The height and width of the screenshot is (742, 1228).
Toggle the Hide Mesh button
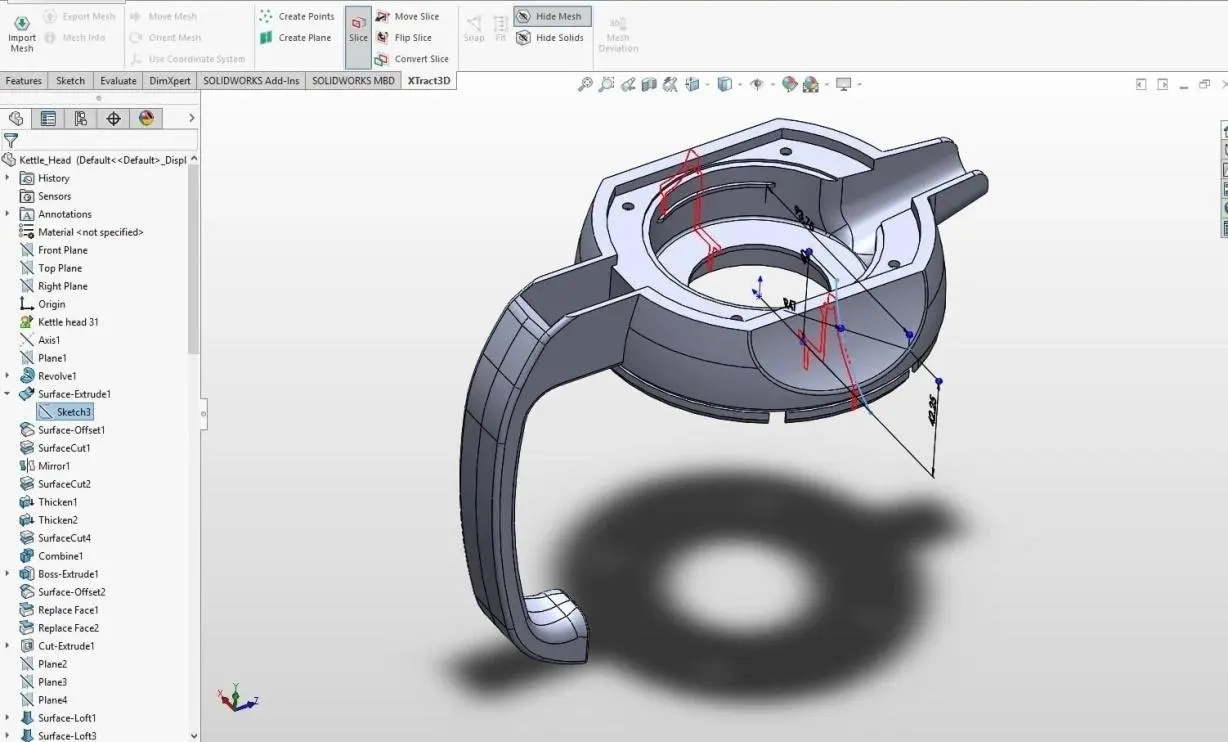click(552, 16)
